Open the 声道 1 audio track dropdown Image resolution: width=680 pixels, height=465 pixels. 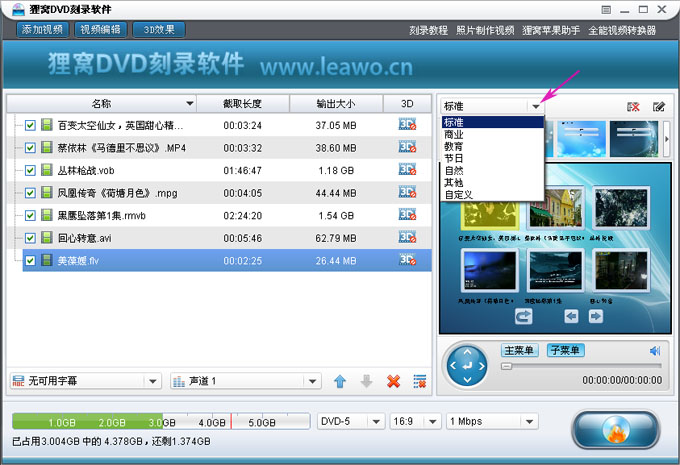tap(246, 381)
